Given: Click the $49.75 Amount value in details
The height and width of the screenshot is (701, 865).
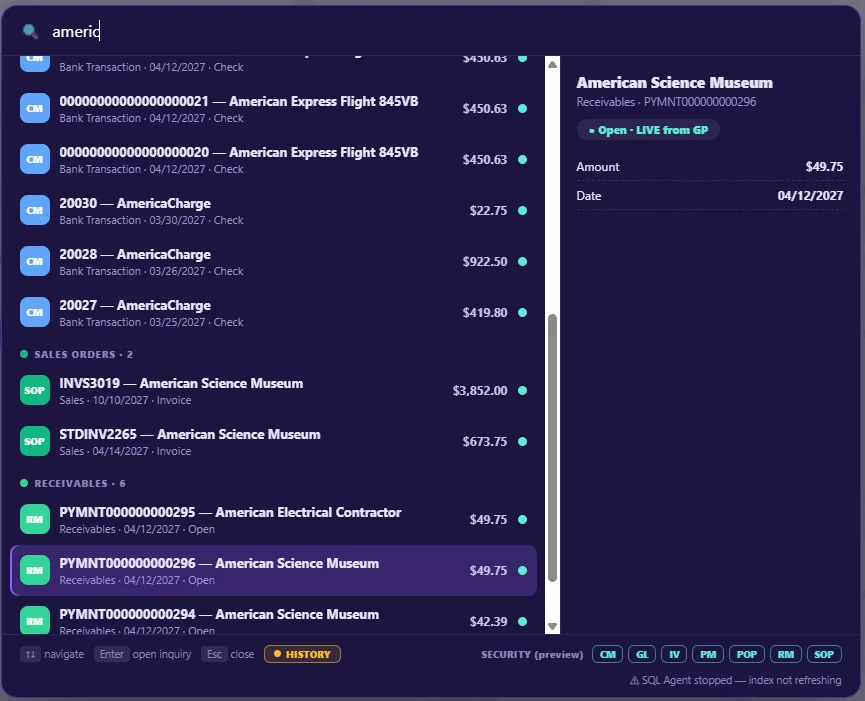Looking at the screenshot, I should 824,167.
